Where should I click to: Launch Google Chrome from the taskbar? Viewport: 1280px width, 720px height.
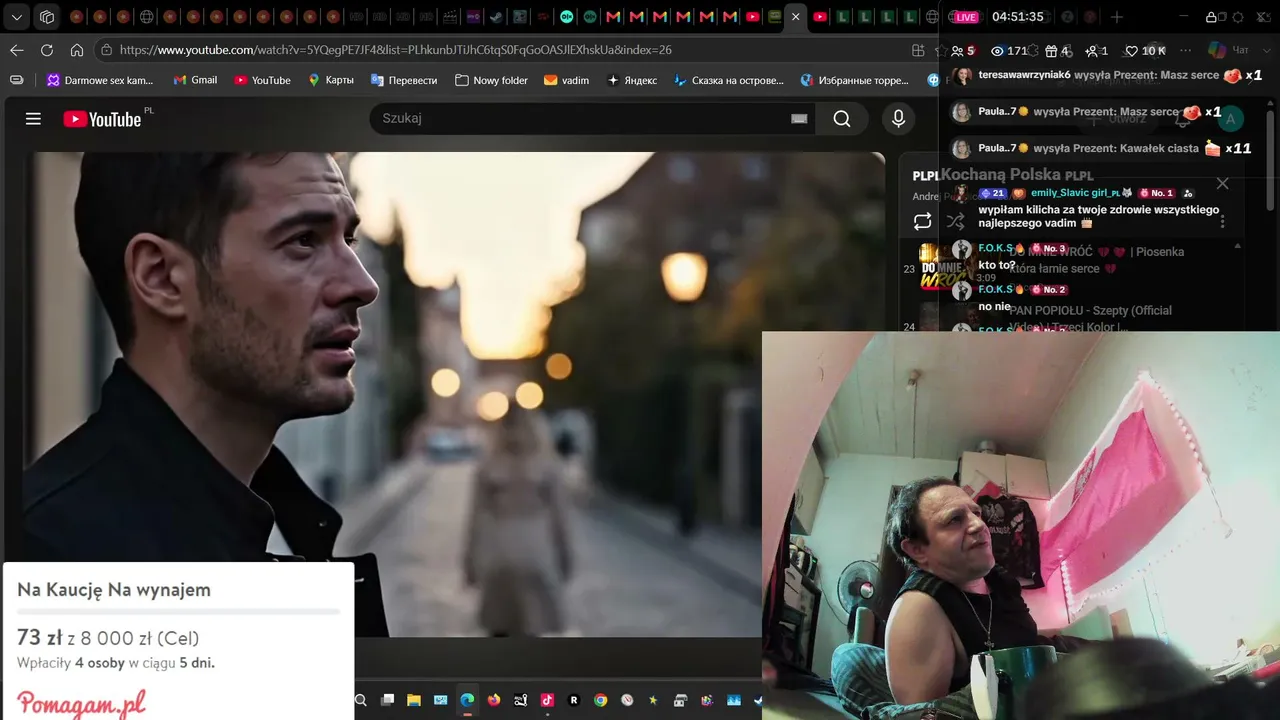click(601, 701)
